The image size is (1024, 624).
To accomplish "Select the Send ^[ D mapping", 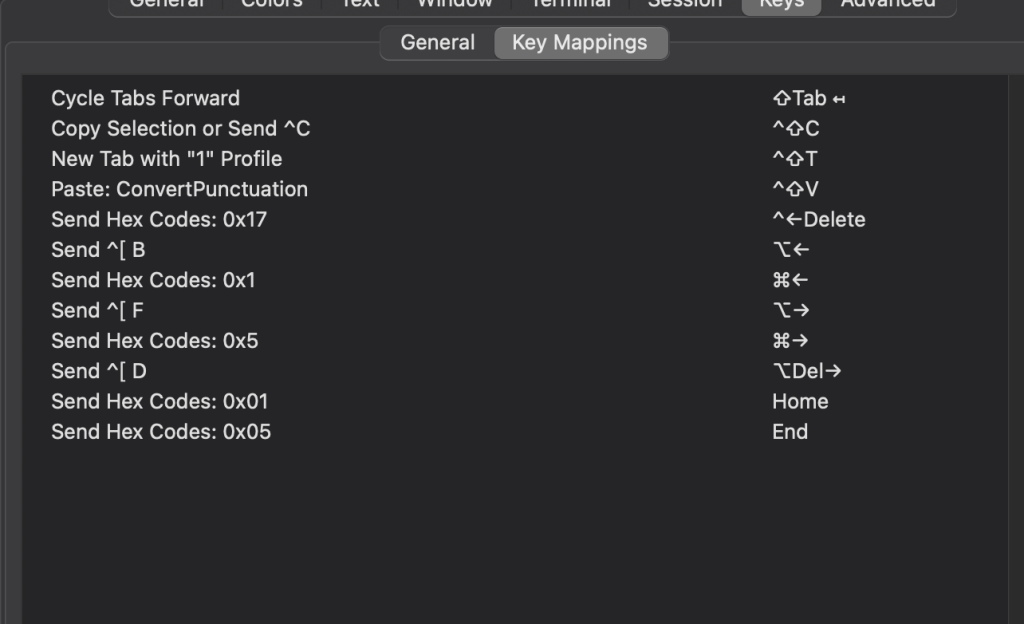I will (515, 371).
